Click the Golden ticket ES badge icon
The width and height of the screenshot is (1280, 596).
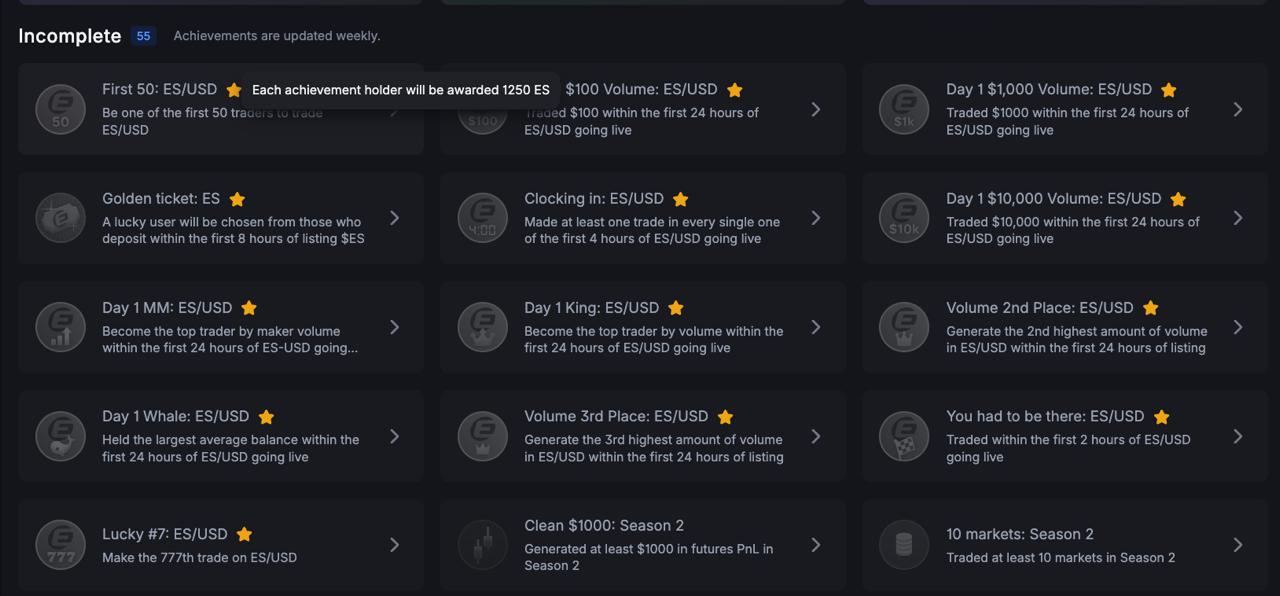pos(61,218)
